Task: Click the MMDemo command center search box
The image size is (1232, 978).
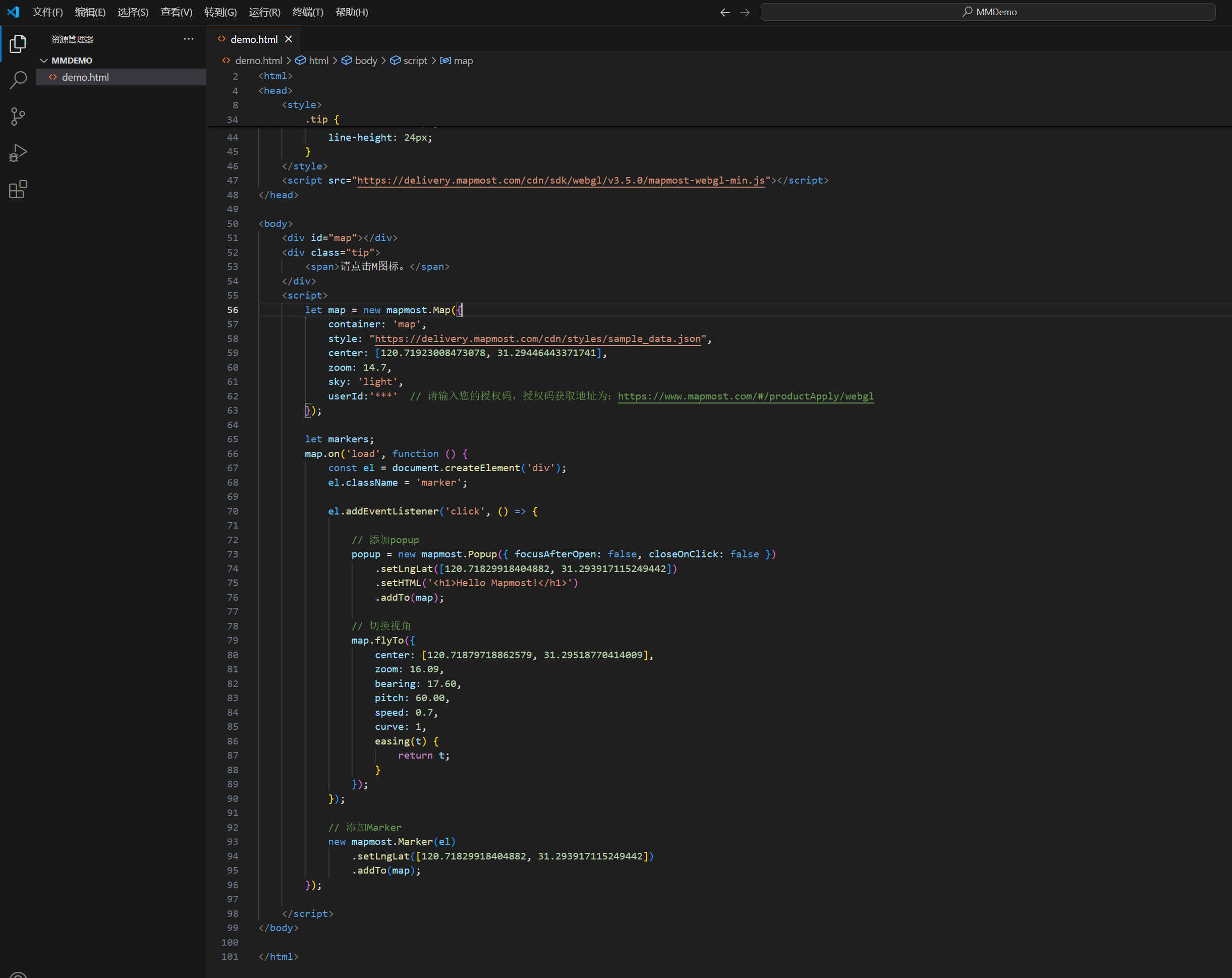Action: tap(988, 12)
